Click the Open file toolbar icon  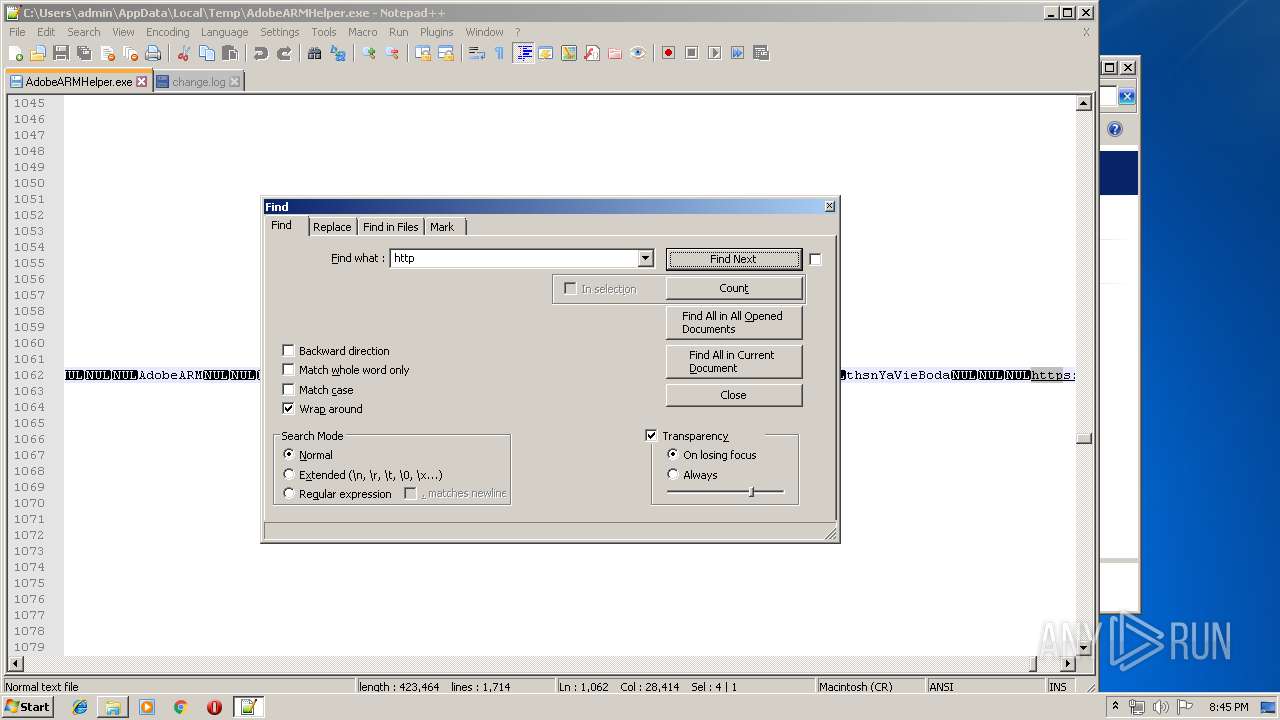pyautogui.click(x=38, y=53)
